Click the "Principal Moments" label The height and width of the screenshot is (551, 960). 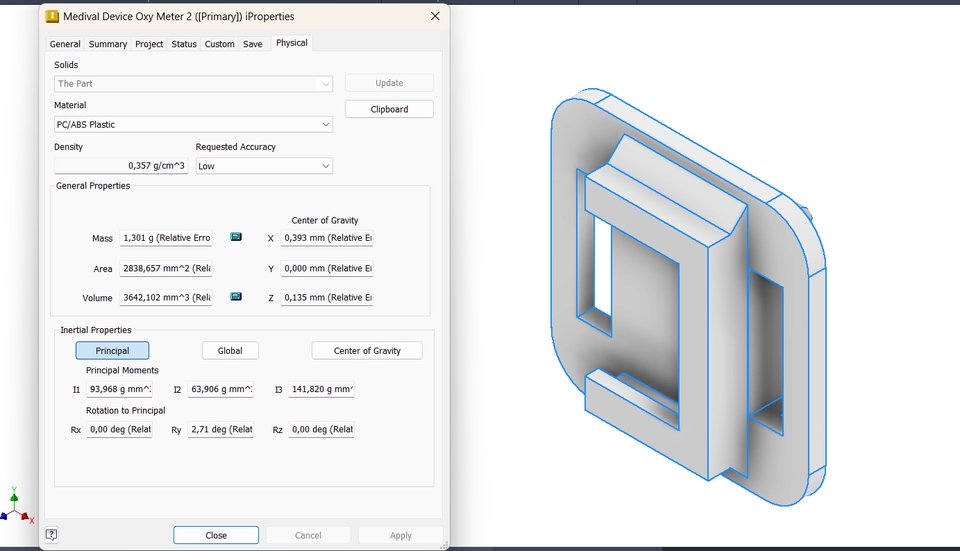(x=122, y=370)
